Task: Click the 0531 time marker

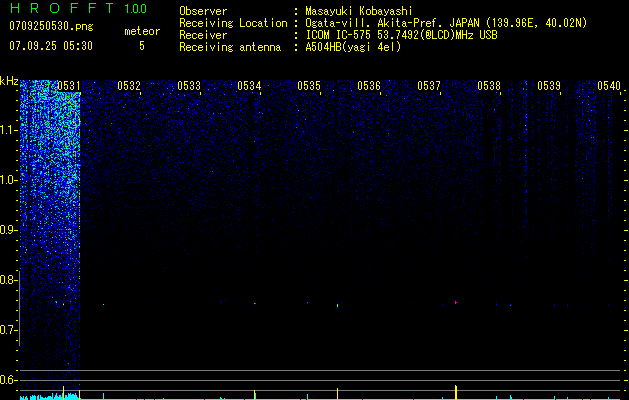Action: (69, 86)
